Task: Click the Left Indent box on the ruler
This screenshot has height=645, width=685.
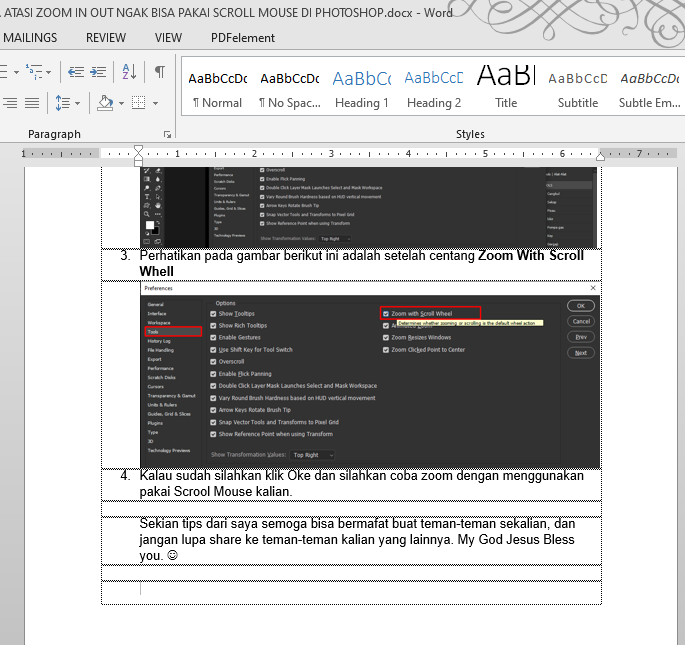Action: point(138,163)
